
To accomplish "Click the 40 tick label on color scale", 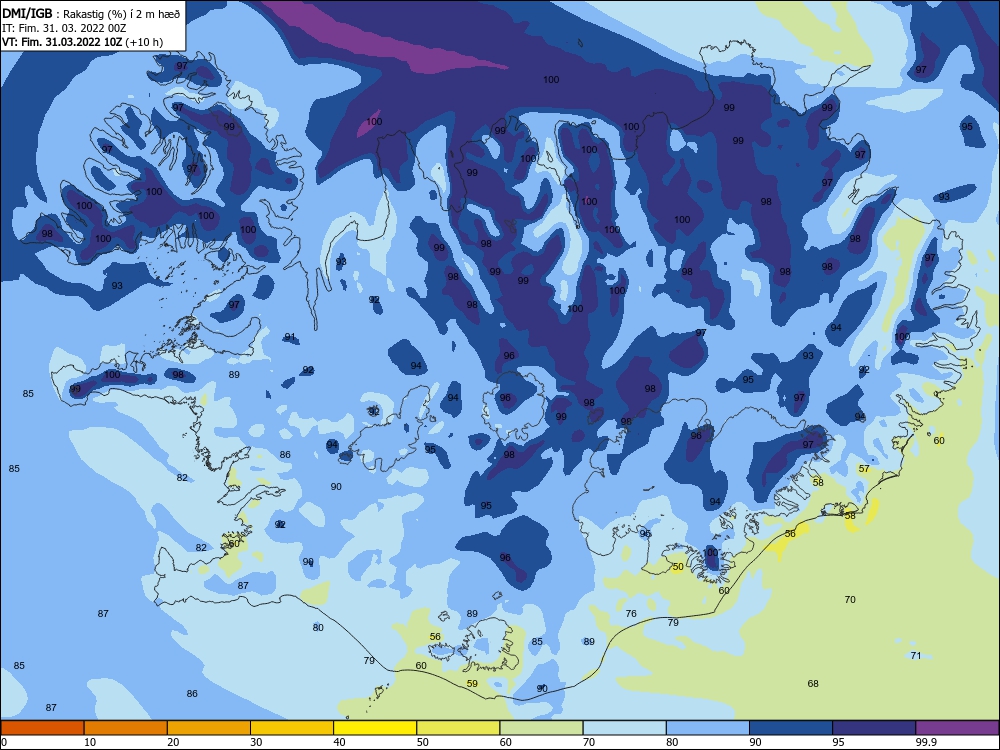I will (339, 742).
